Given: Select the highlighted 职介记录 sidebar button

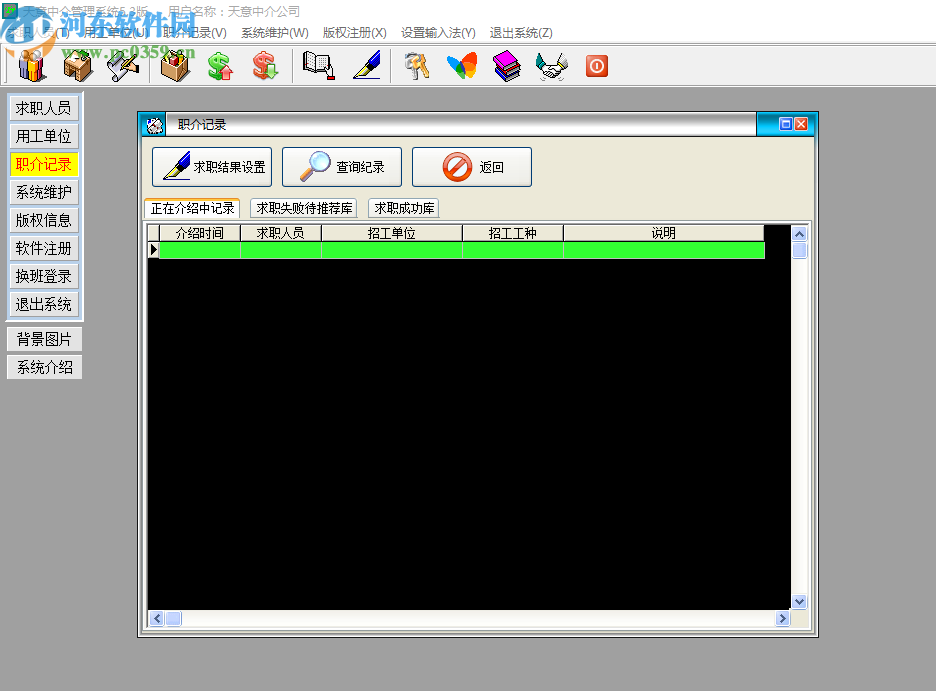Looking at the screenshot, I should coord(44,165).
